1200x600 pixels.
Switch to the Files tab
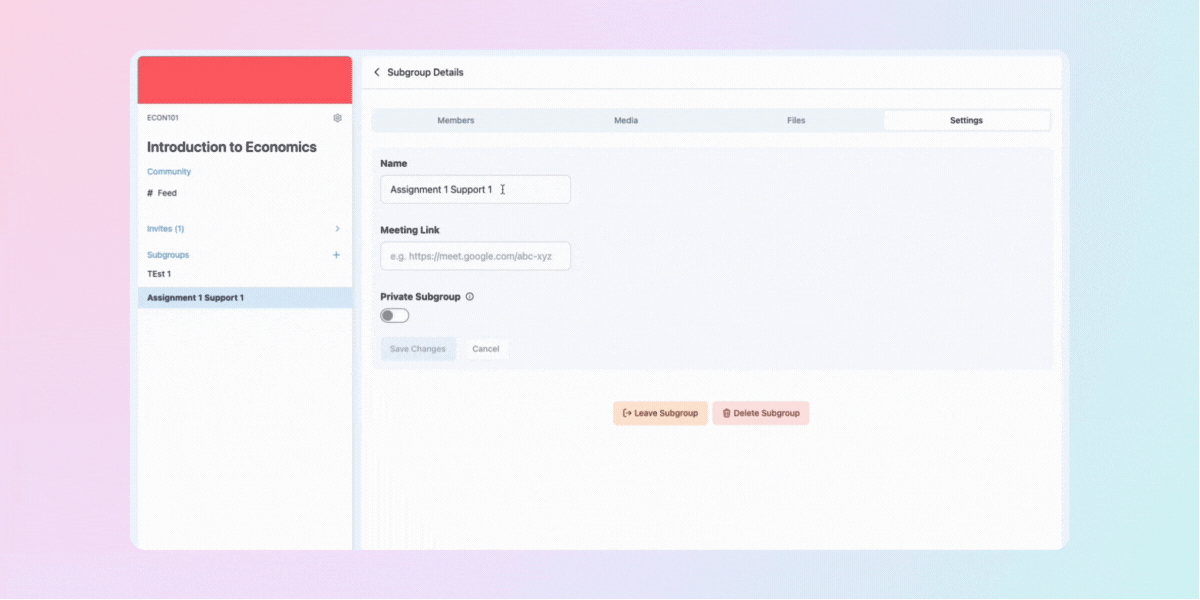(796, 120)
